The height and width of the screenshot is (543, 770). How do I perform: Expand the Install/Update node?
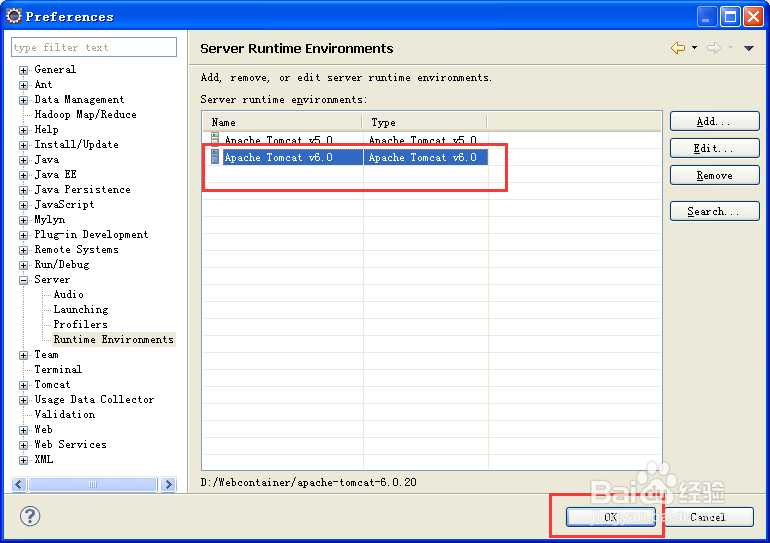(24, 145)
